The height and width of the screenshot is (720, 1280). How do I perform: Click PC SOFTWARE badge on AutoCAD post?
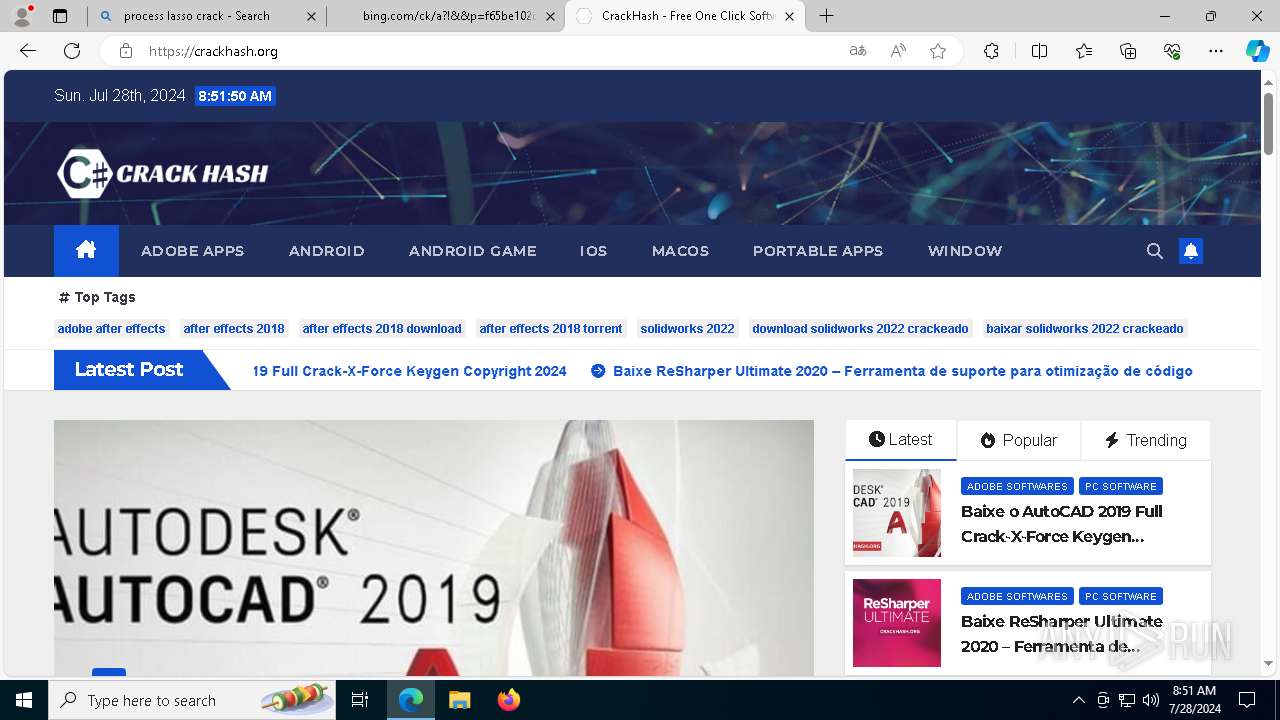pos(1121,486)
